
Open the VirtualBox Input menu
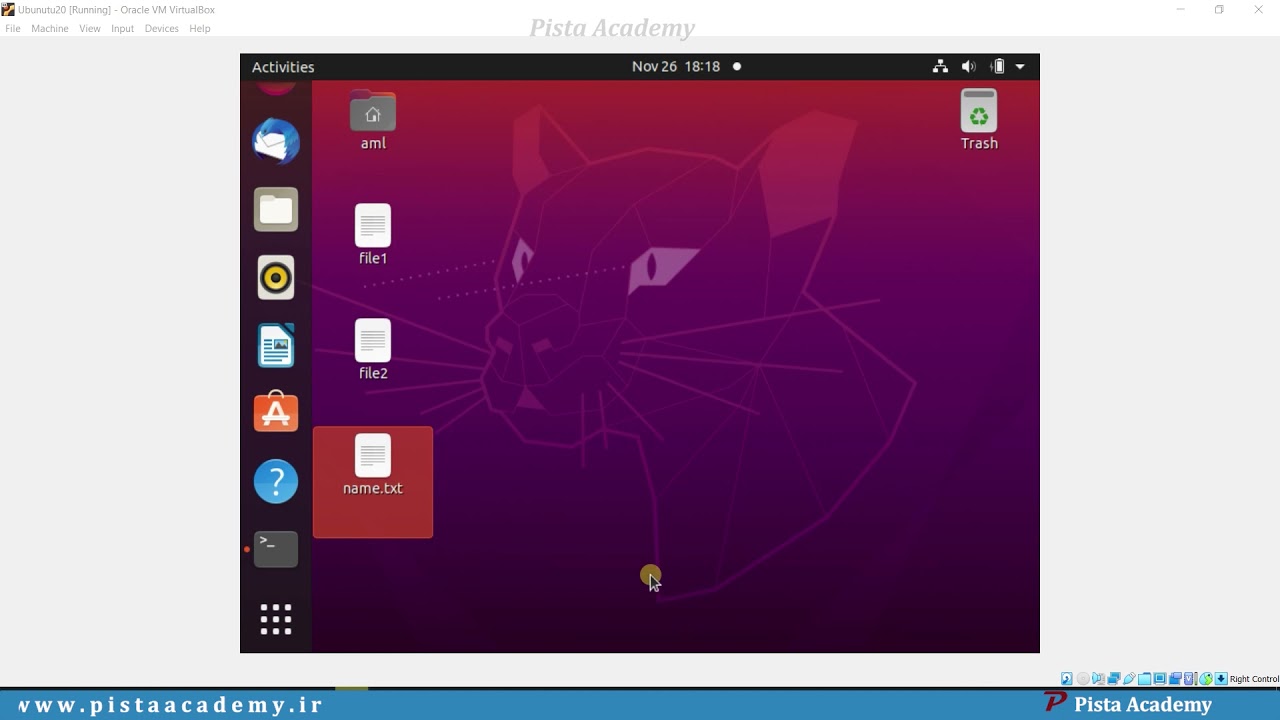tap(123, 29)
